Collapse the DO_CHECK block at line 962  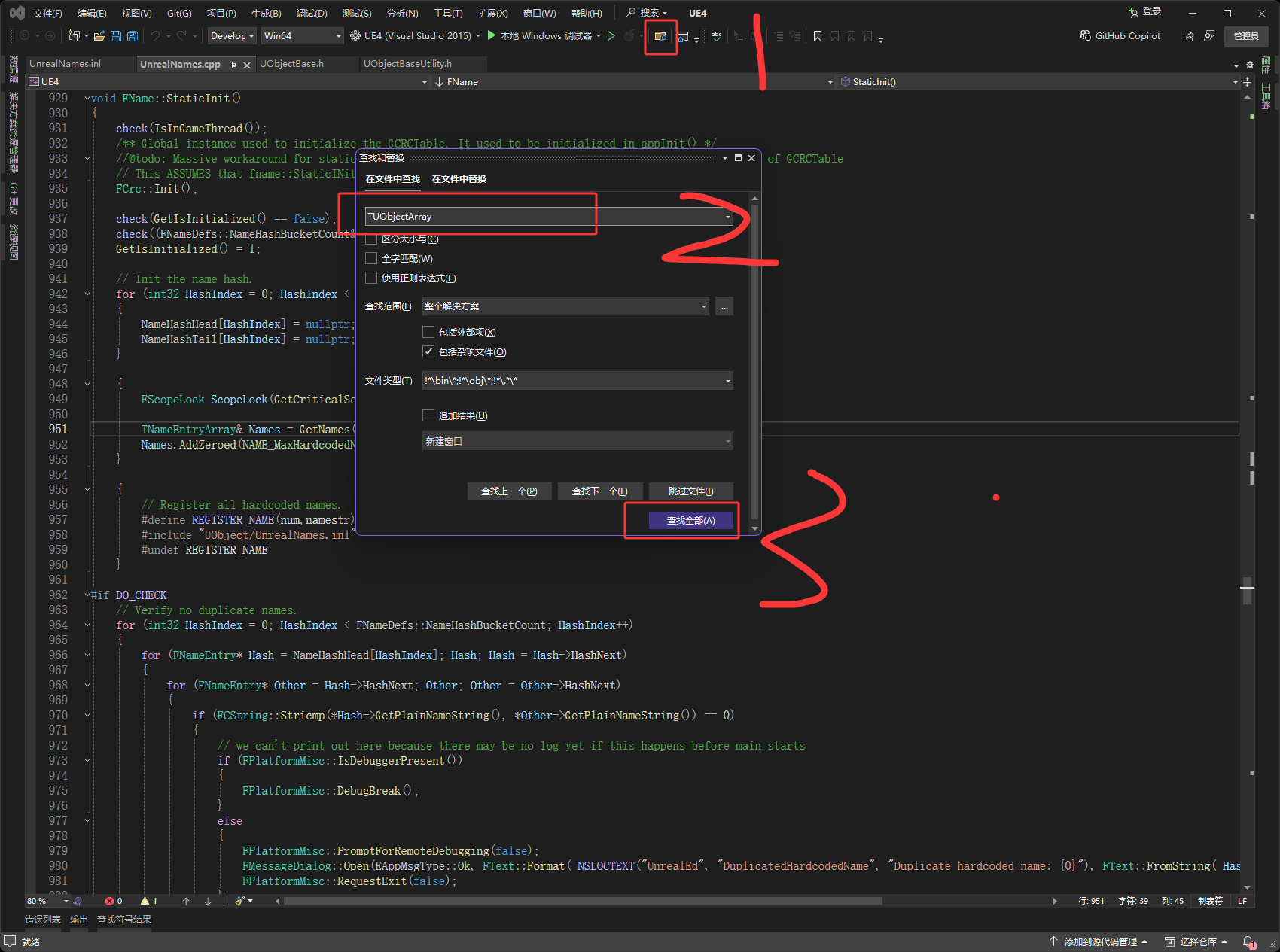[x=87, y=595]
